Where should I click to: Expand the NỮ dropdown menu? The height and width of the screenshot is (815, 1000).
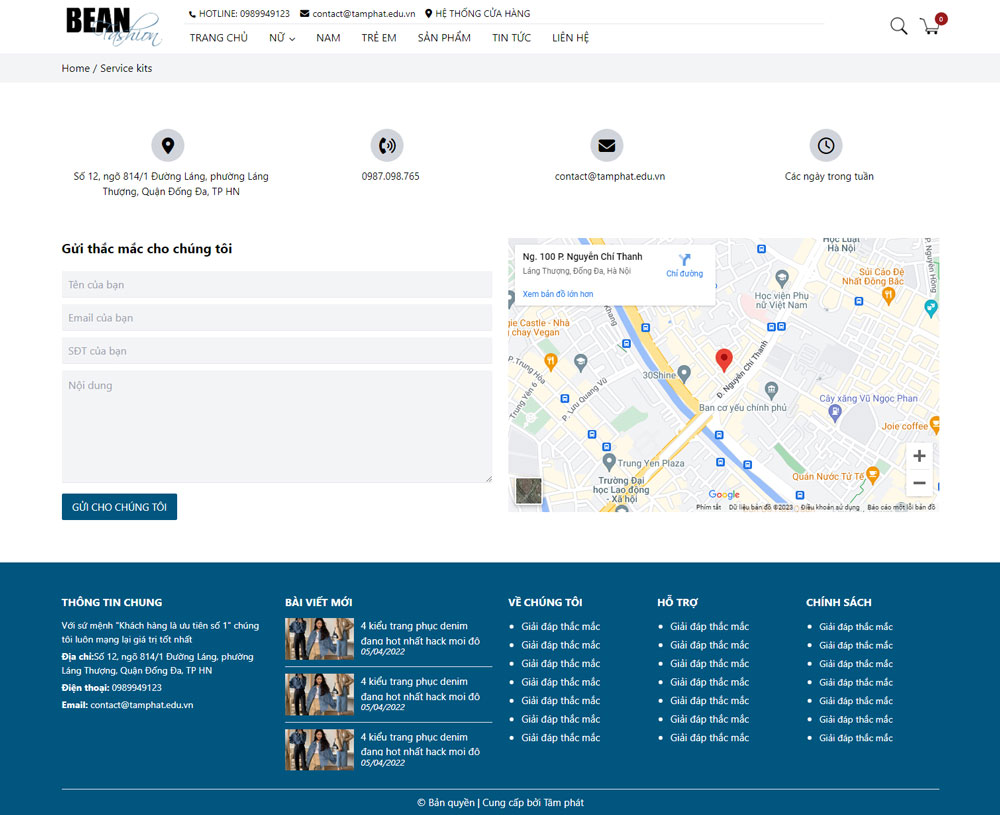coord(282,38)
